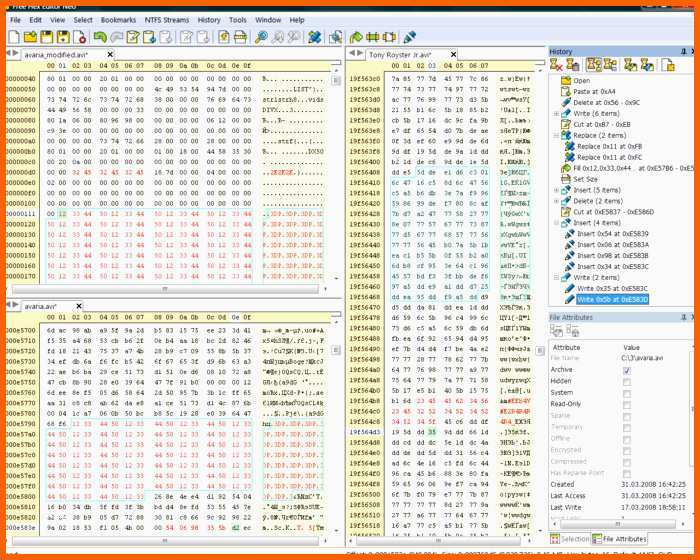
Task: Collapse the Insert (4 items) history group
Action: point(556,222)
